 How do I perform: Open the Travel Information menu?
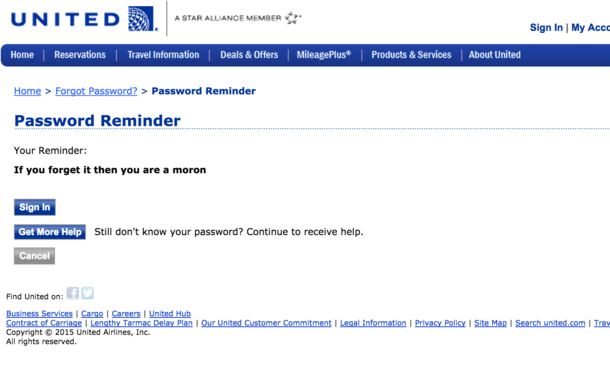(x=163, y=55)
